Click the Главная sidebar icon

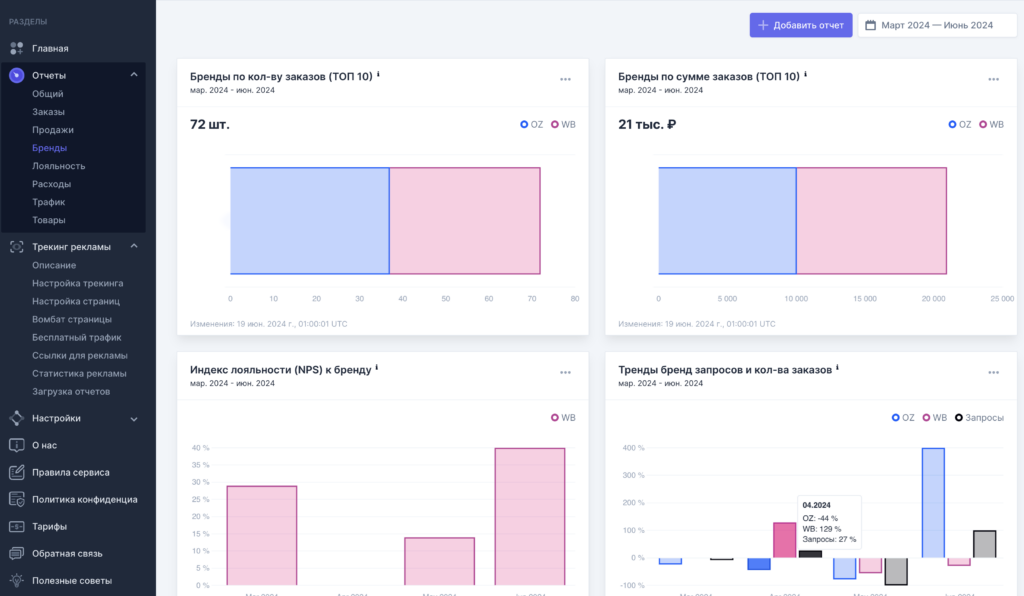[x=16, y=48]
